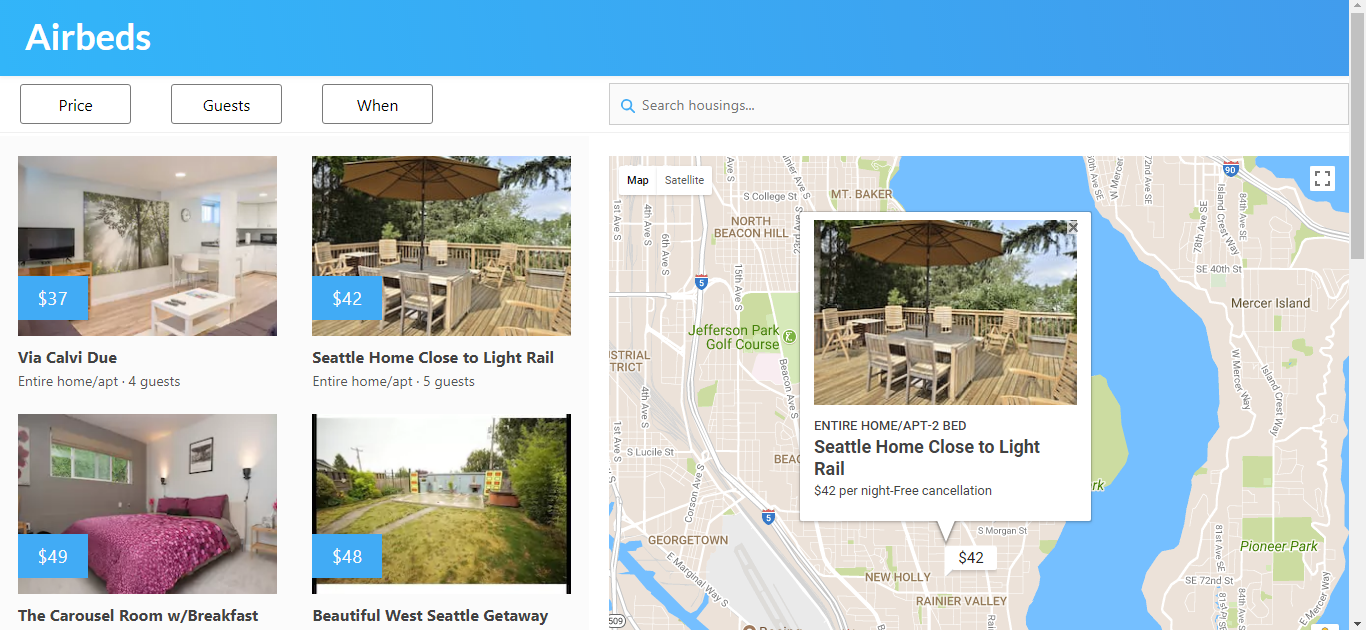
Task: Open the Guests filter
Action: 226,104
